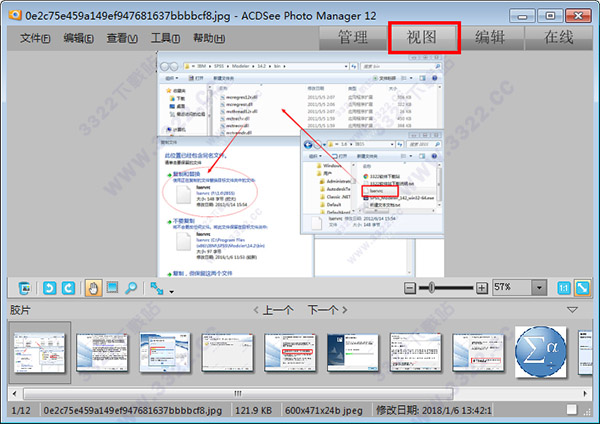Select the first filmstrip thumbnail
The height and width of the screenshot is (424, 600).
pyautogui.click(x=40, y=352)
